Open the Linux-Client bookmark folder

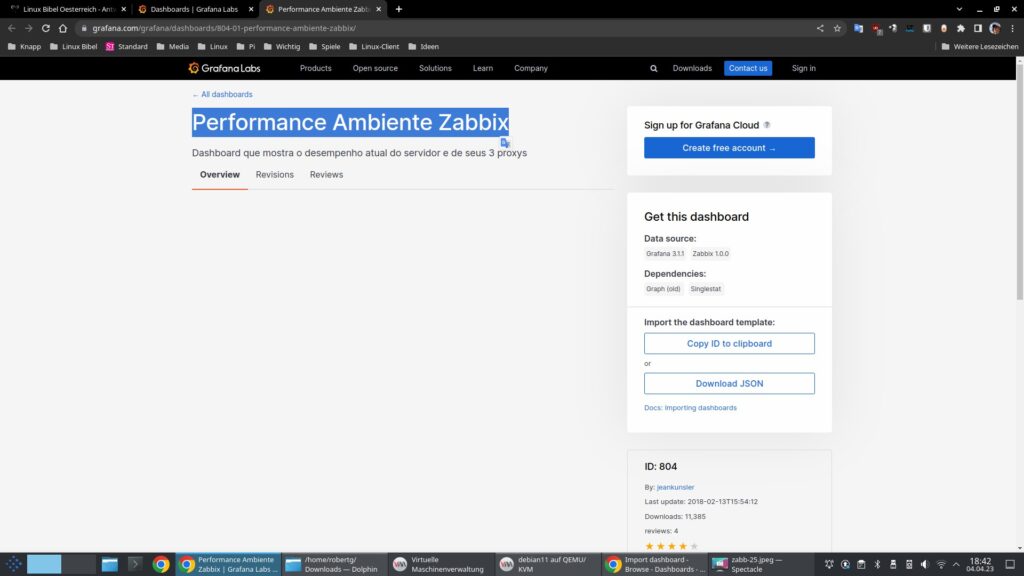coord(374,46)
